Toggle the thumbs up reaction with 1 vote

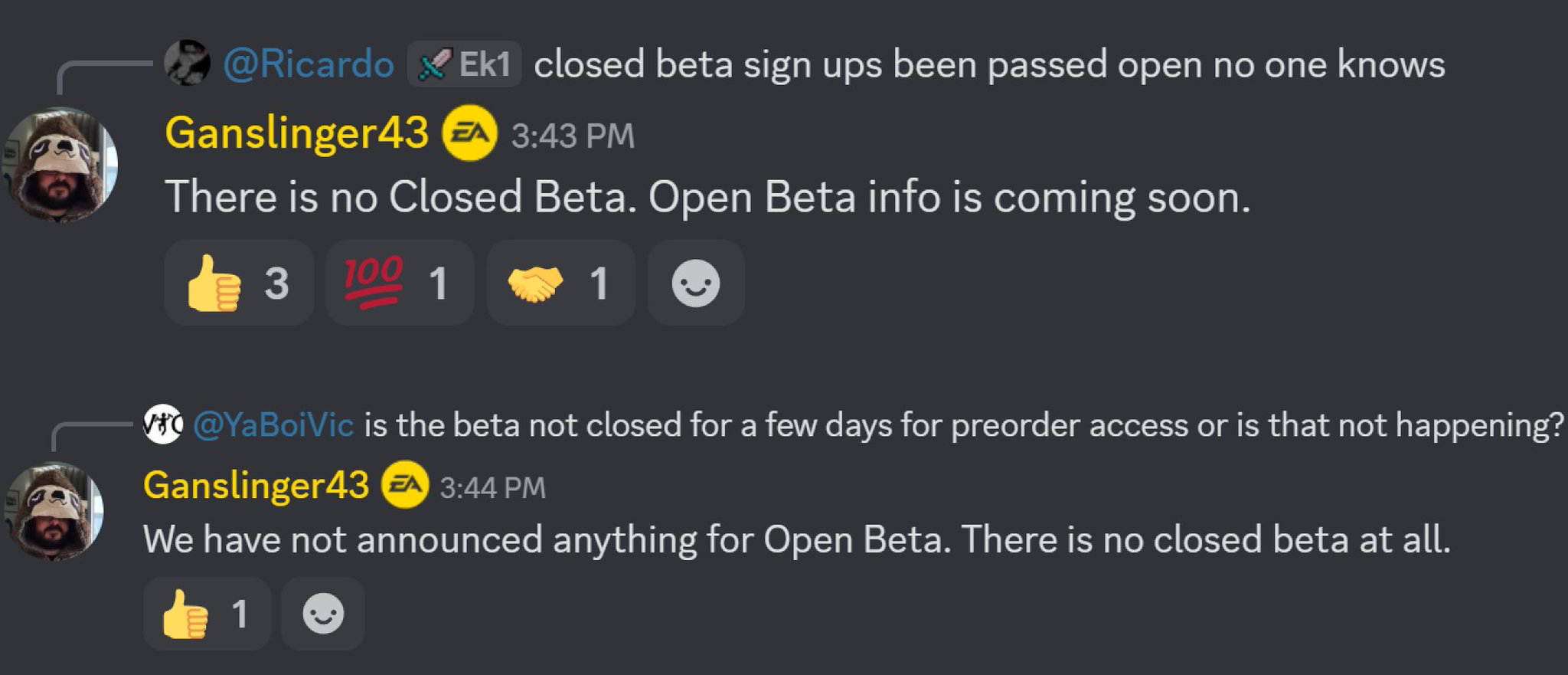(x=207, y=614)
